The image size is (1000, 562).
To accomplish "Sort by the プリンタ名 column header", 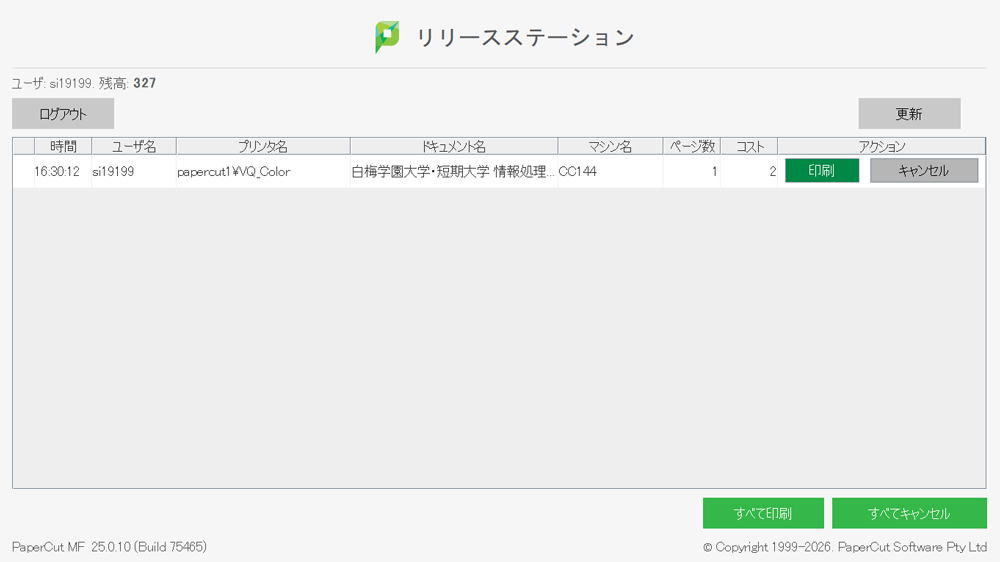I will coord(263,146).
